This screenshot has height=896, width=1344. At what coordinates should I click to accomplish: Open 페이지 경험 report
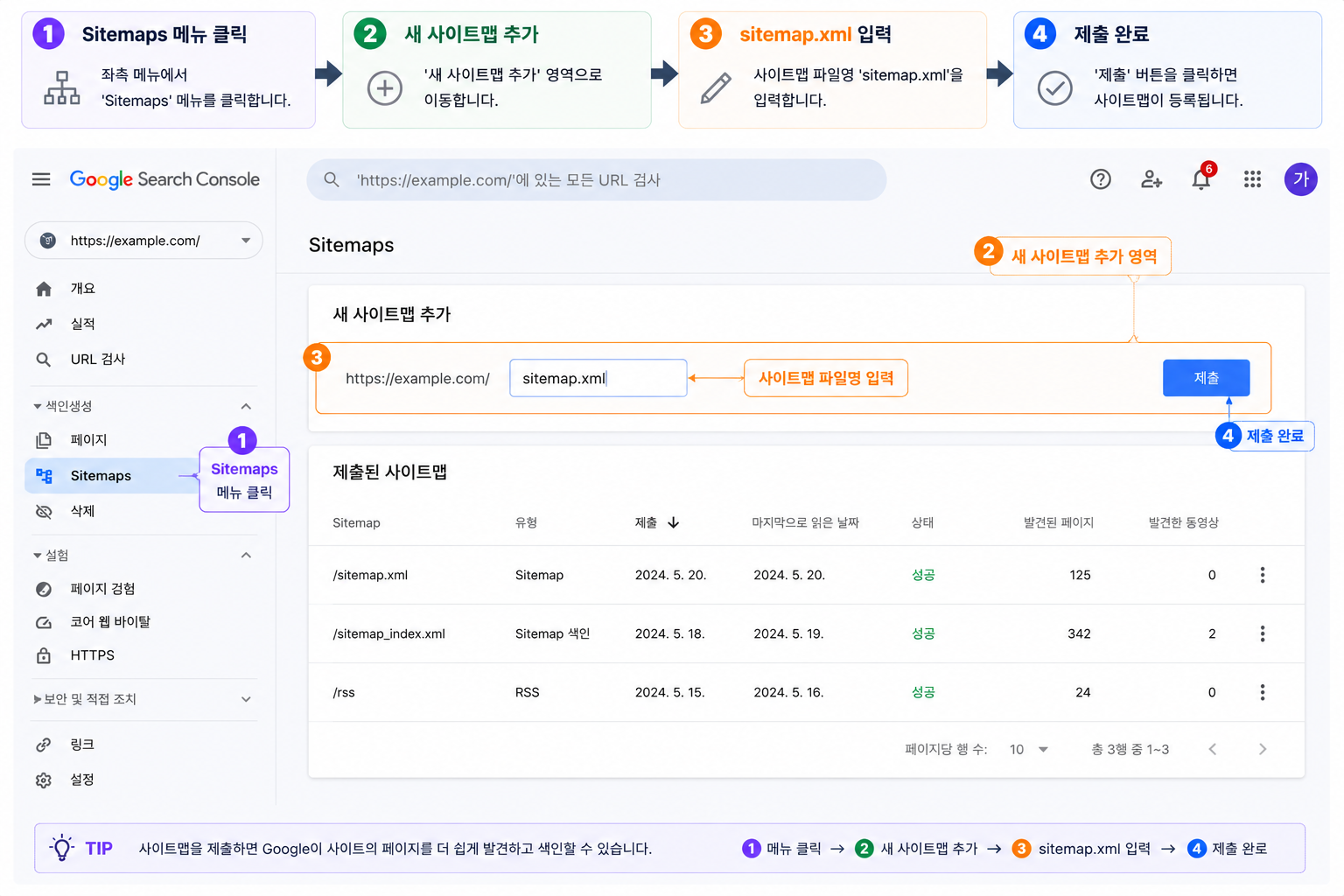pos(102,589)
